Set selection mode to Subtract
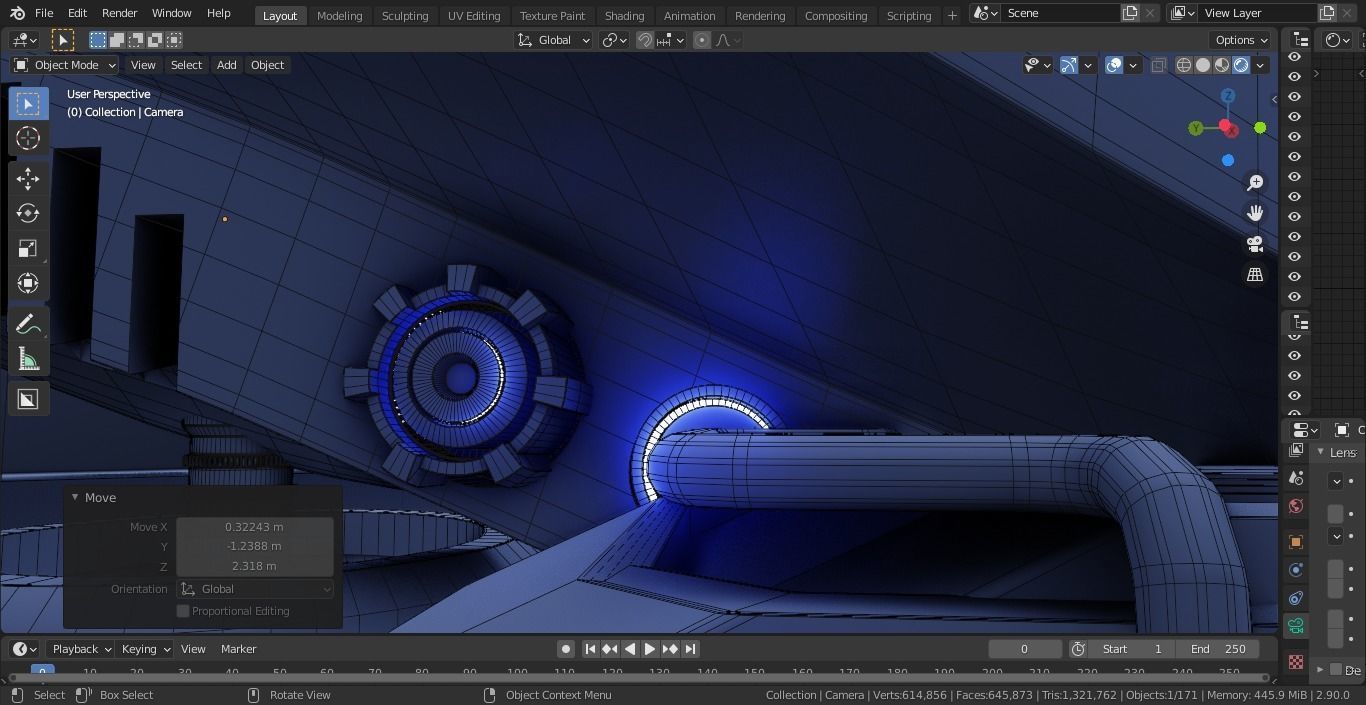 136,40
